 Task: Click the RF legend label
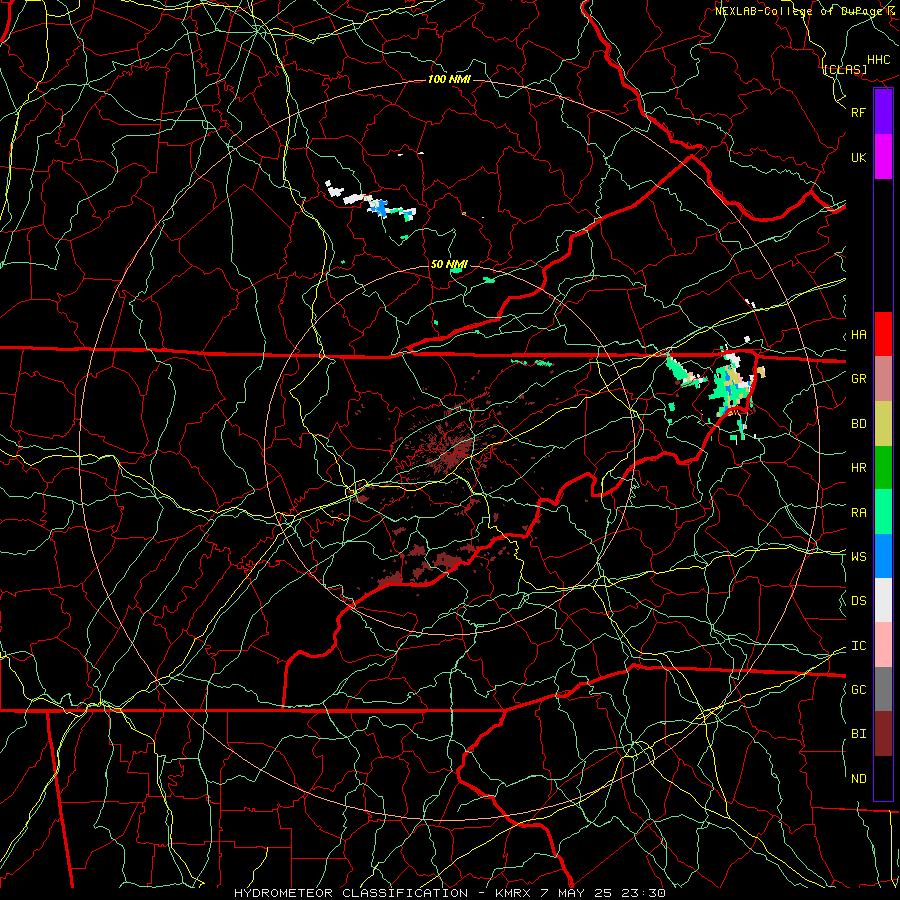pyautogui.click(x=859, y=112)
